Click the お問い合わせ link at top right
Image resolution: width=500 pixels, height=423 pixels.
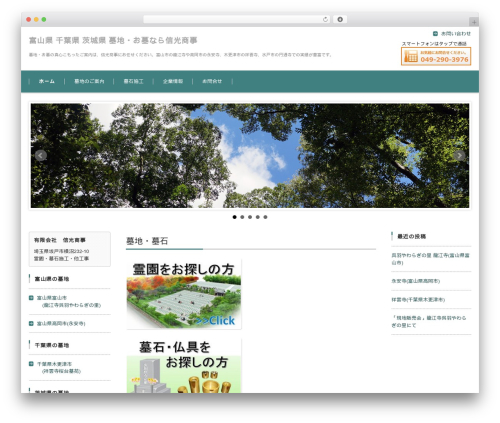(455, 33)
